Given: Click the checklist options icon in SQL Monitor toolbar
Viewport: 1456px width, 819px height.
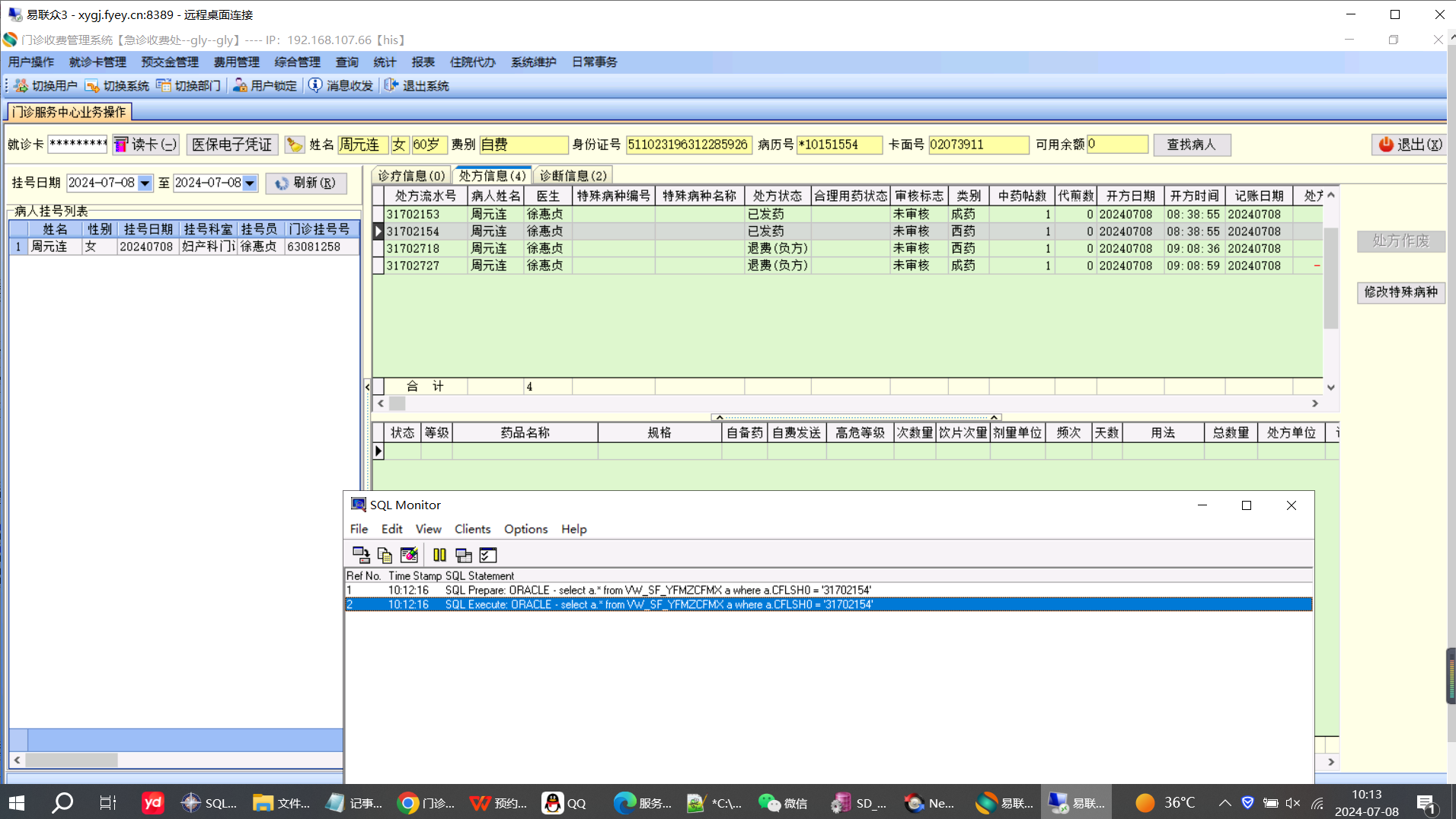Looking at the screenshot, I should pos(488,555).
